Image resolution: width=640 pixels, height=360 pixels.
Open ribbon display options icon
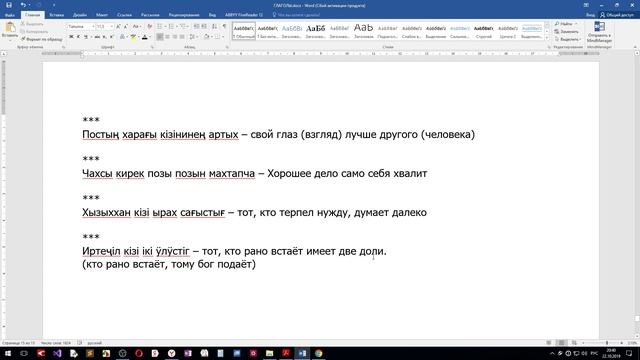[x=586, y=5]
